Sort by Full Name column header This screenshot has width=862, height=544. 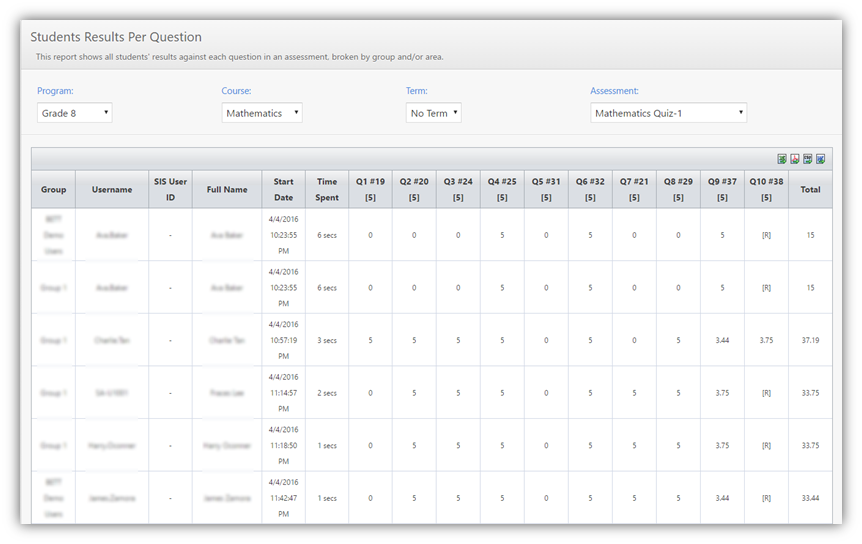pyautogui.click(x=227, y=189)
